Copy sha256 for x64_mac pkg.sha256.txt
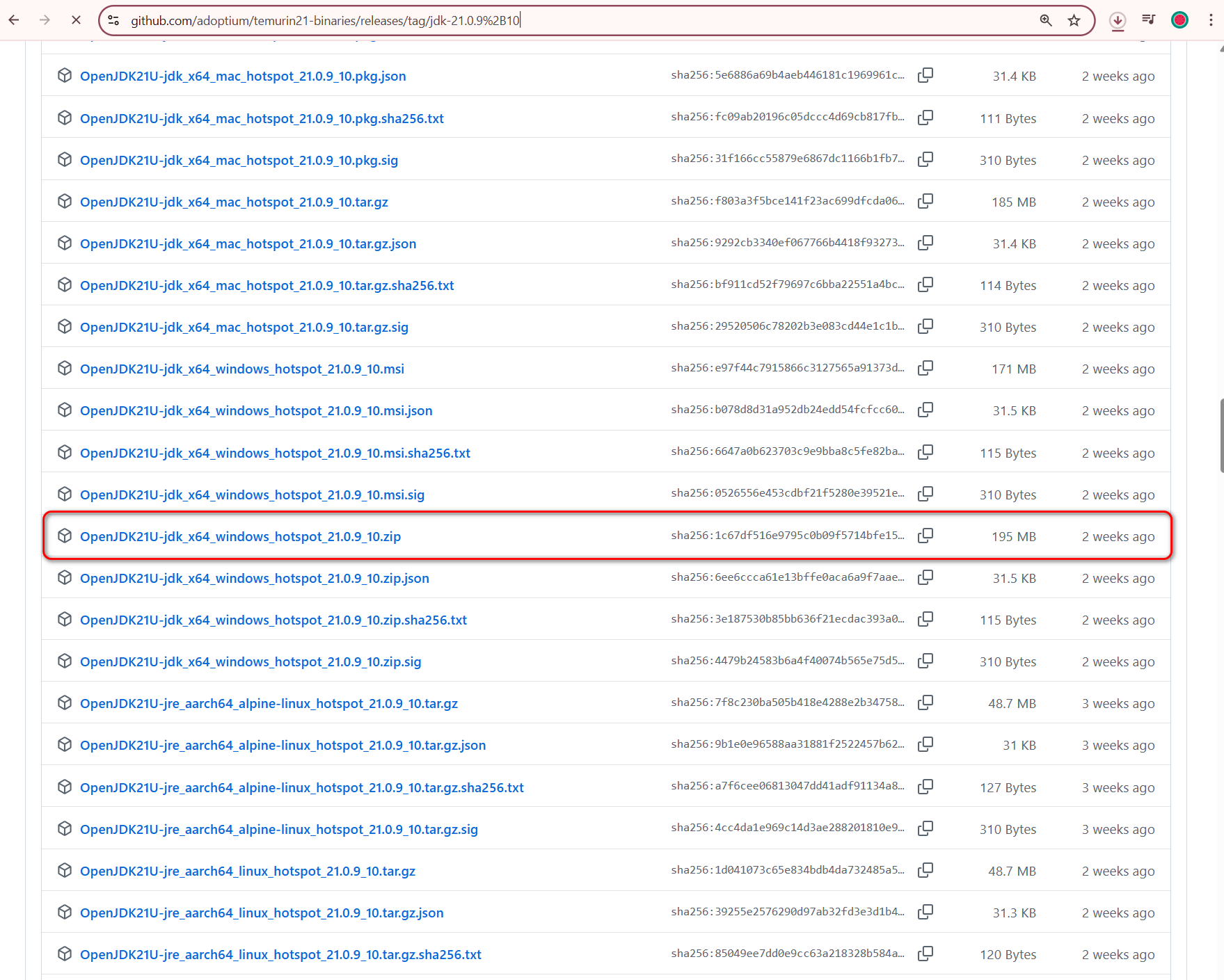Image resolution: width=1224 pixels, height=980 pixels. (x=925, y=117)
